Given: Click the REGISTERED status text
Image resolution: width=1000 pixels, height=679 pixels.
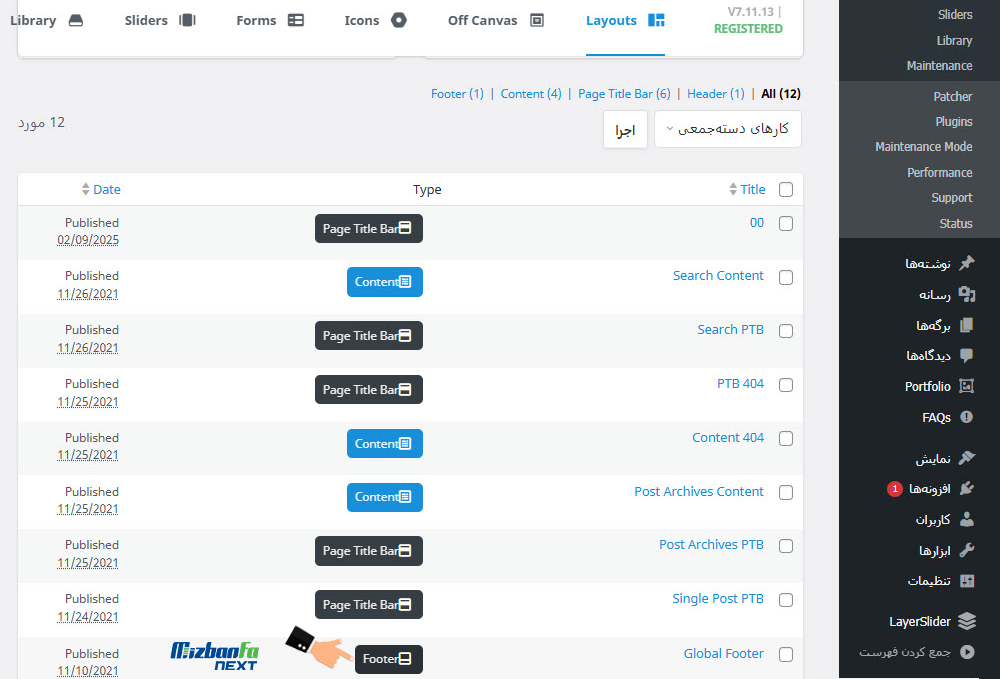Looking at the screenshot, I should click(748, 29).
